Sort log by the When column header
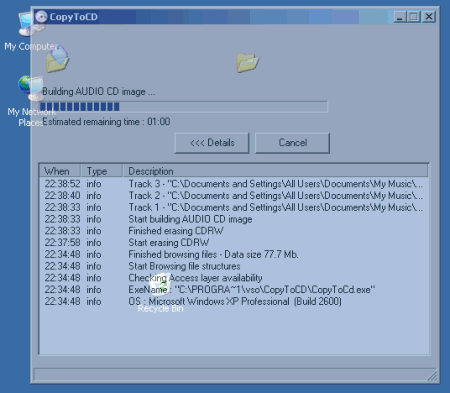Viewport: 450px width, 393px height. (x=60, y=171)
